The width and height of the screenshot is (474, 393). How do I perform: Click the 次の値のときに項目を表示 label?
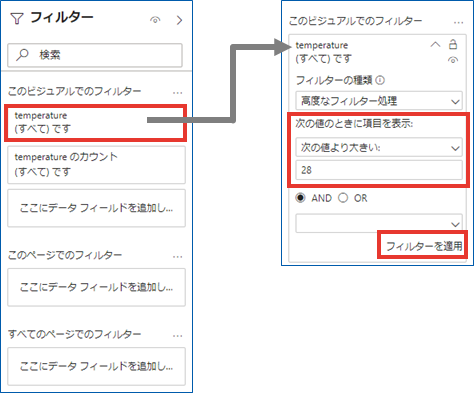pos(354,124)
